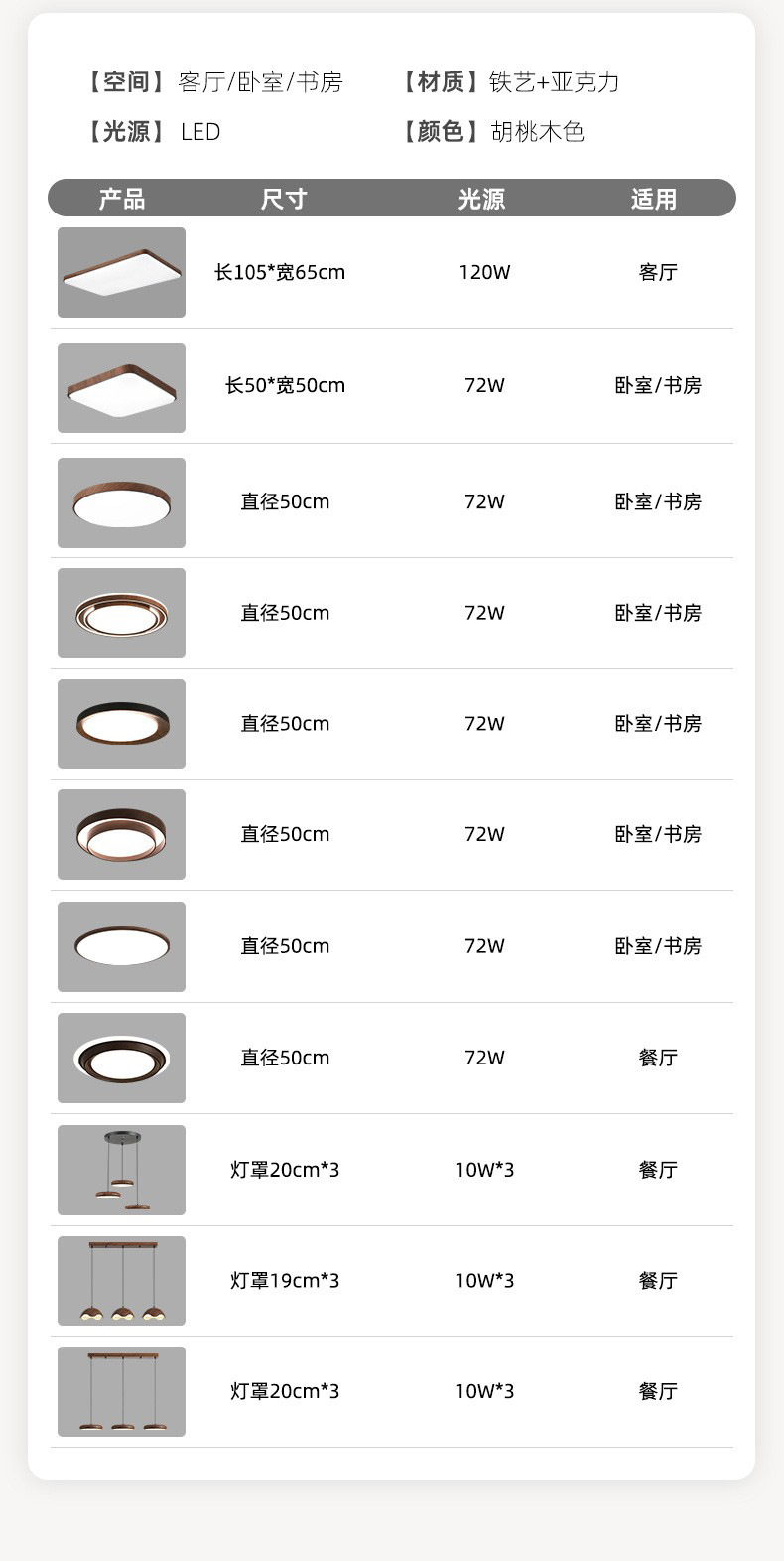Select the square 50×50cm ceiling lamp image
This screenshot has width=784, height=1561.
[x=121, y=387]
